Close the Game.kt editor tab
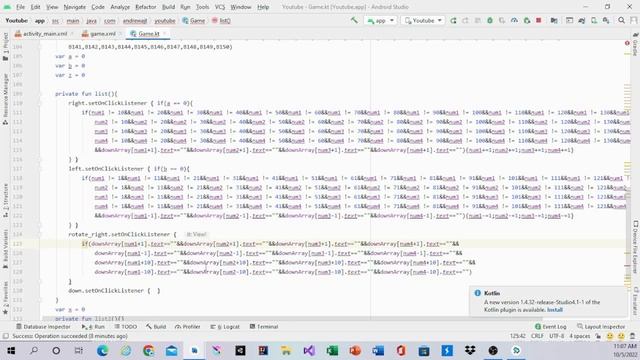640x360 pixels. pos(165,34)
